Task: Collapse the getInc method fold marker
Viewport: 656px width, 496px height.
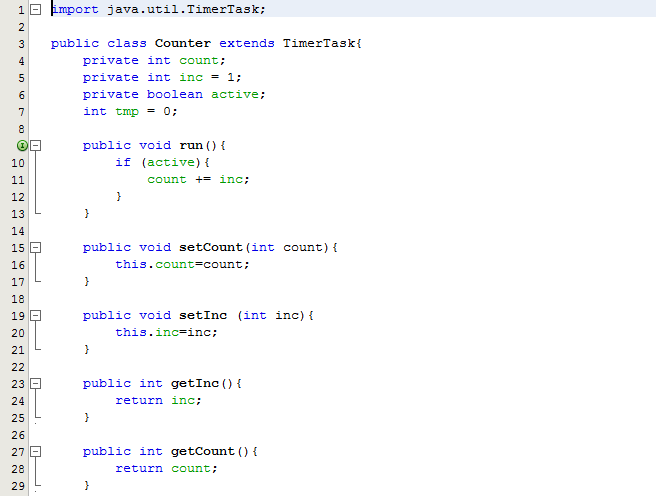Action: tap(36, 384)
